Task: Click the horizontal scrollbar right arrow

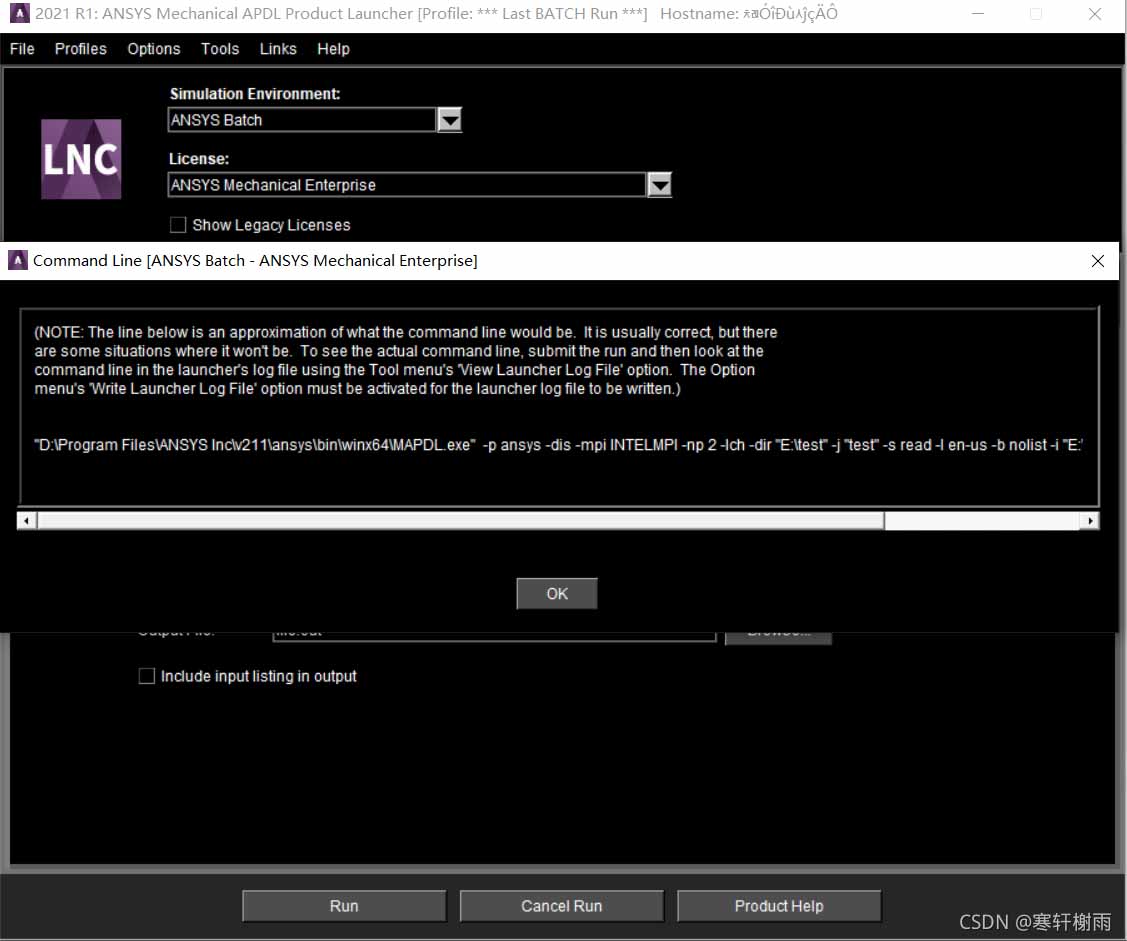Action: pos(1090,520)
